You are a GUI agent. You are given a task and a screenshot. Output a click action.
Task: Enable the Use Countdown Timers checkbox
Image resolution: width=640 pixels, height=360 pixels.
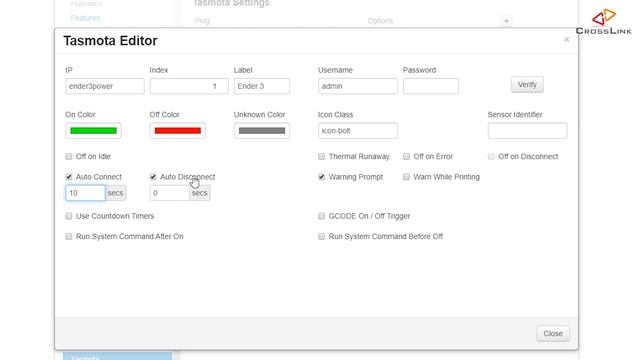[69, 216]
